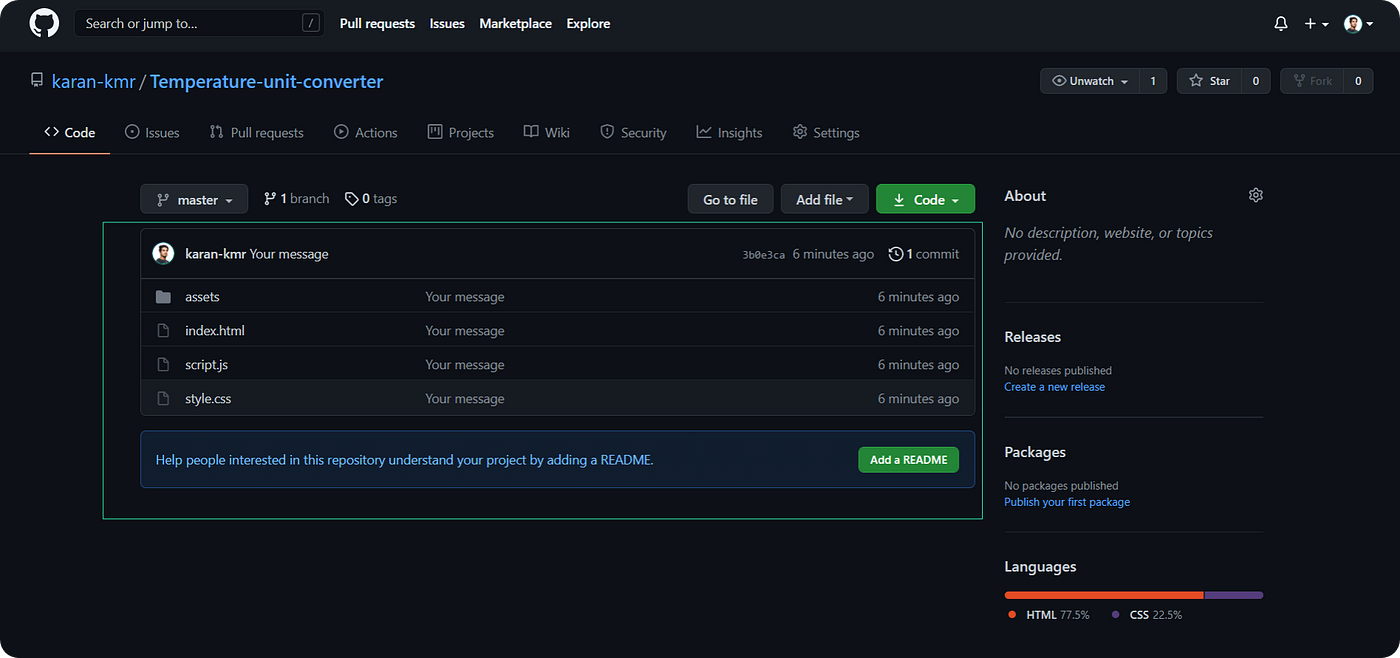Image resolution: width=1400 pixels, height=658 pixels.
Task: Click karan-kmr username in latest commit row
Action: [216, 254]
